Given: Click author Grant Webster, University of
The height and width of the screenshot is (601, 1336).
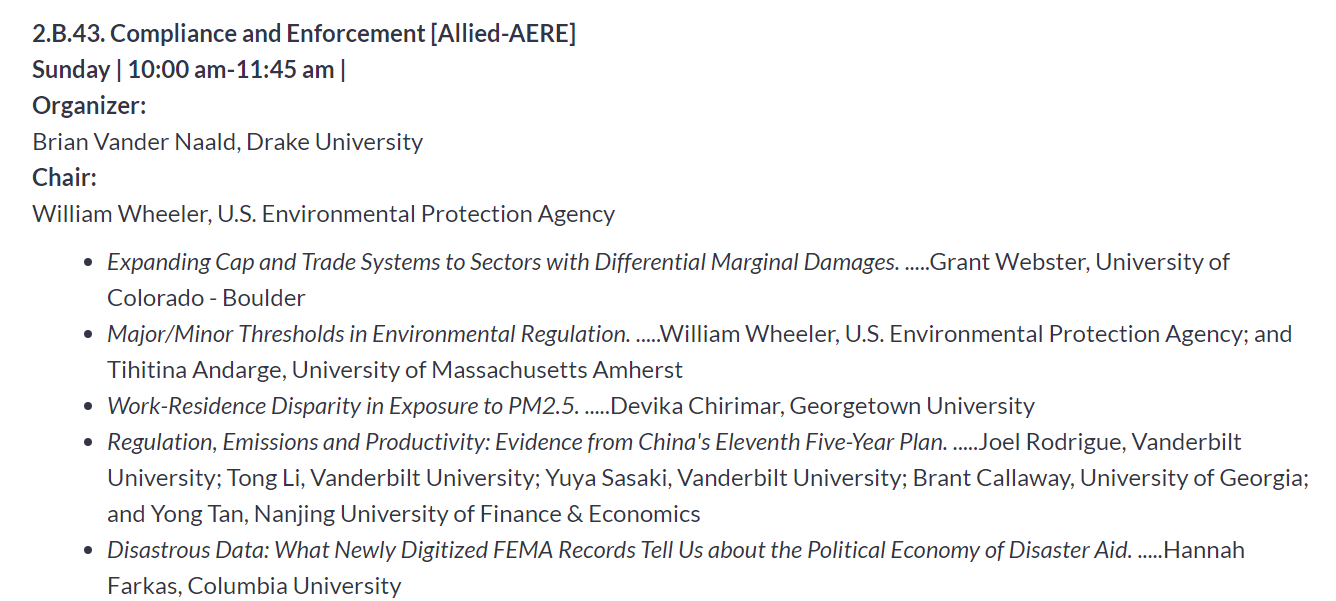Looking at the screenshot, I should tap(1079, 261).
